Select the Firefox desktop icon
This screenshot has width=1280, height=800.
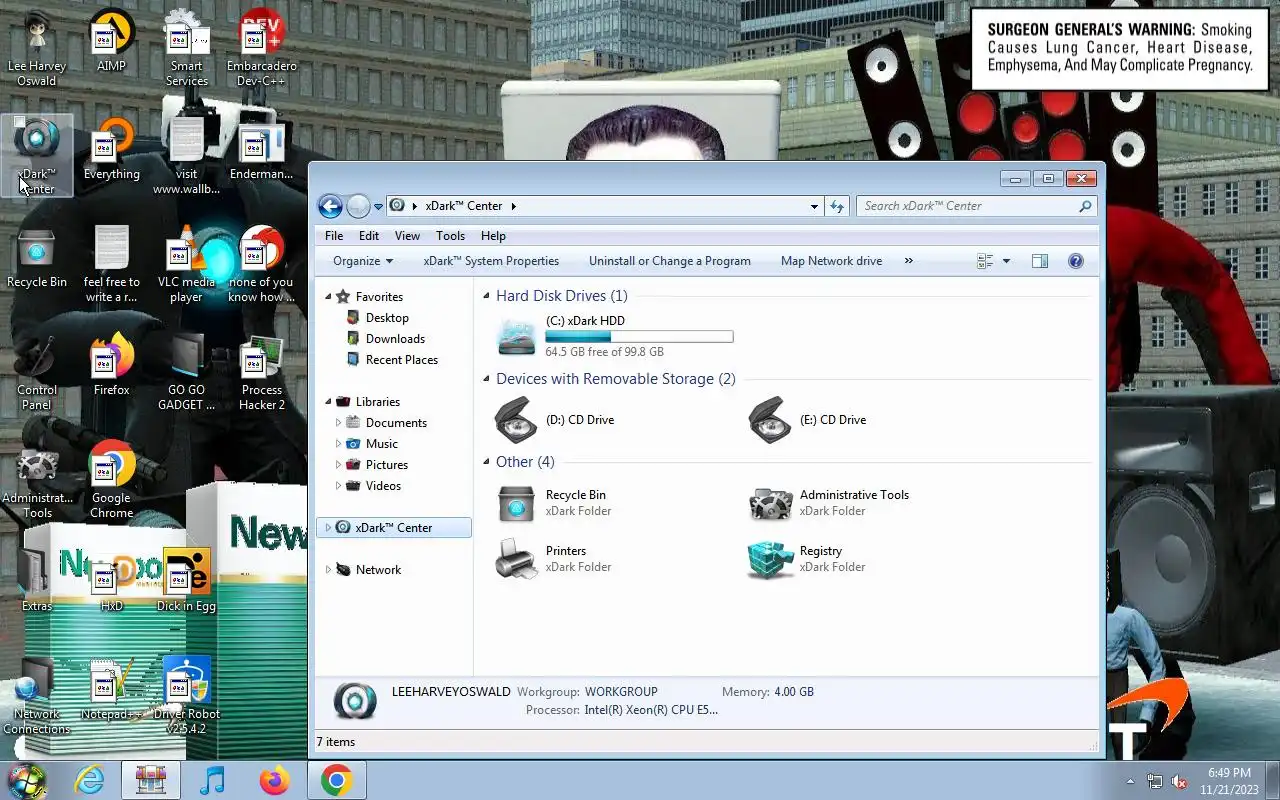tap(111, 365)
